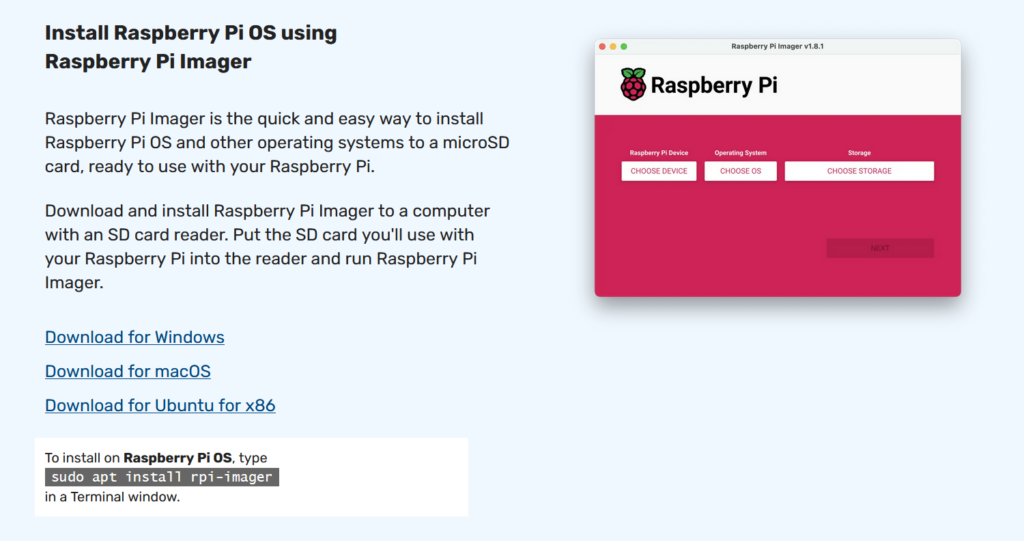Open the CHOOSE OS selector

tap(740, 171)
